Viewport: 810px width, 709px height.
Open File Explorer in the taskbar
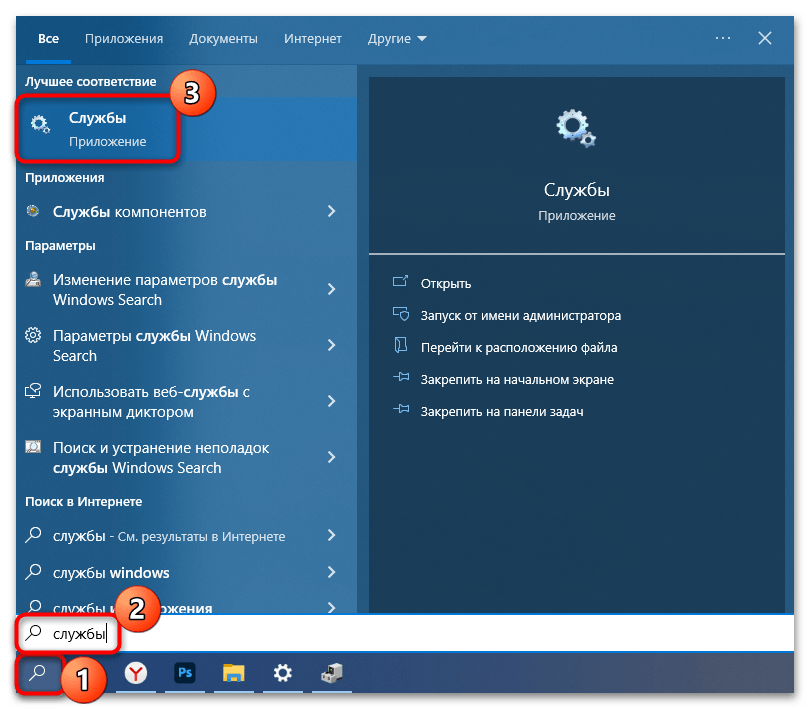pos(234,673)
